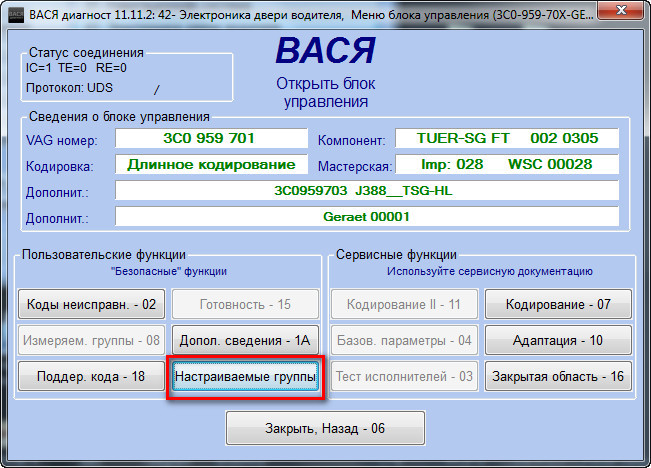Click the Мастерская field with WSC 00028
The image size is (651, 468).
click(x=507, y=164)
